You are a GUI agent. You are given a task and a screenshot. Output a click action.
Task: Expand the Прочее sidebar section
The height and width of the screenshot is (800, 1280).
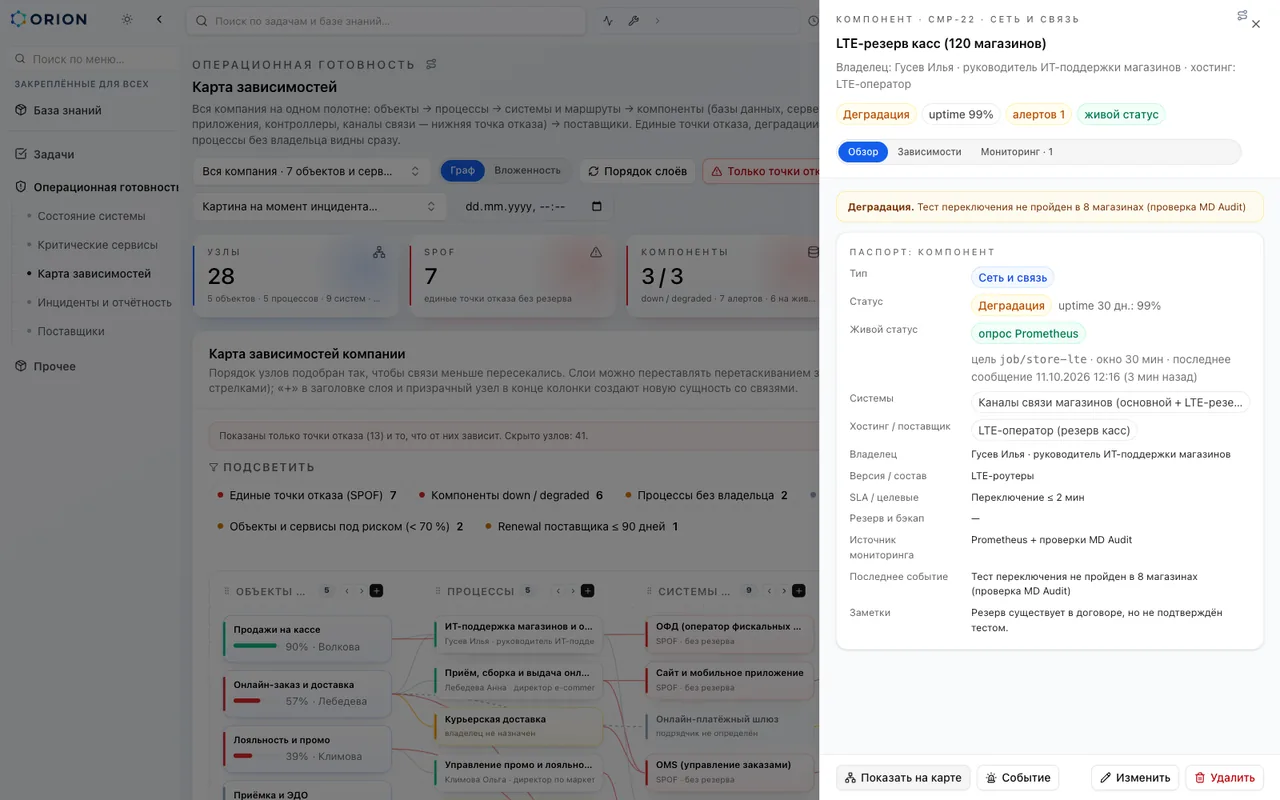tap(46, 366)
